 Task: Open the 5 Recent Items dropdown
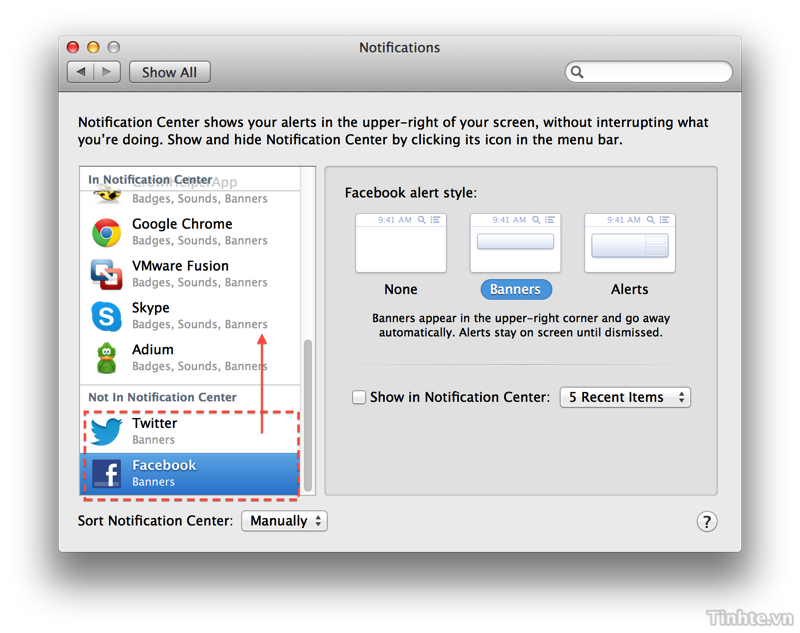point(625,397)
